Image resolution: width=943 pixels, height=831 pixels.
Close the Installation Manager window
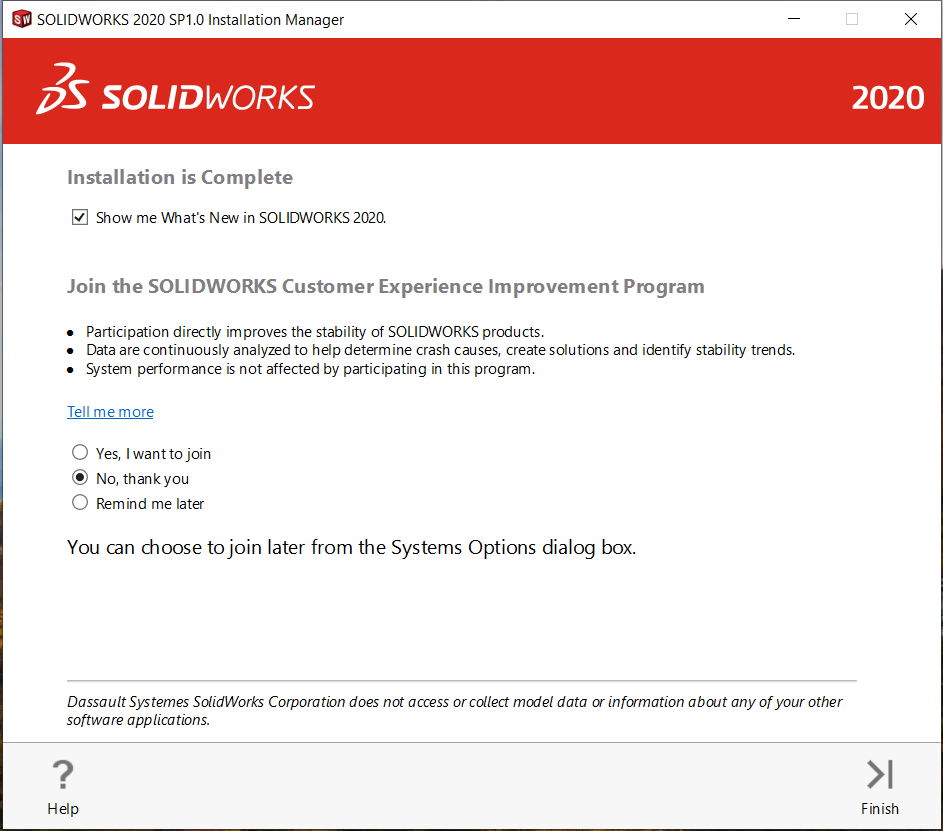911,19
